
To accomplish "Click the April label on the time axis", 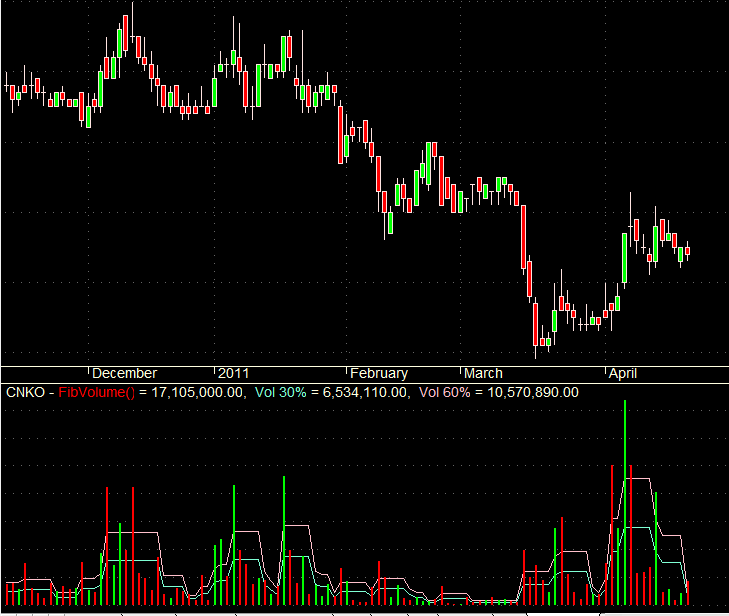I will 623,373.
